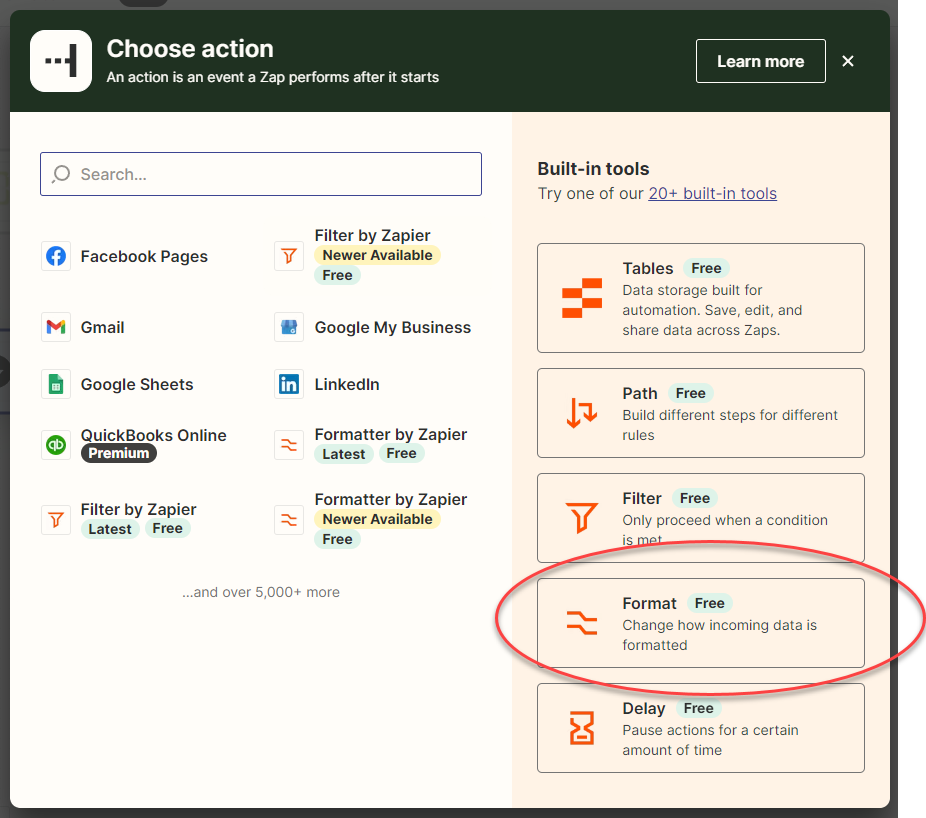Viewport: 926px width, 818px height.
Task: Select the Gmail app label
Action: coord(102,327)
